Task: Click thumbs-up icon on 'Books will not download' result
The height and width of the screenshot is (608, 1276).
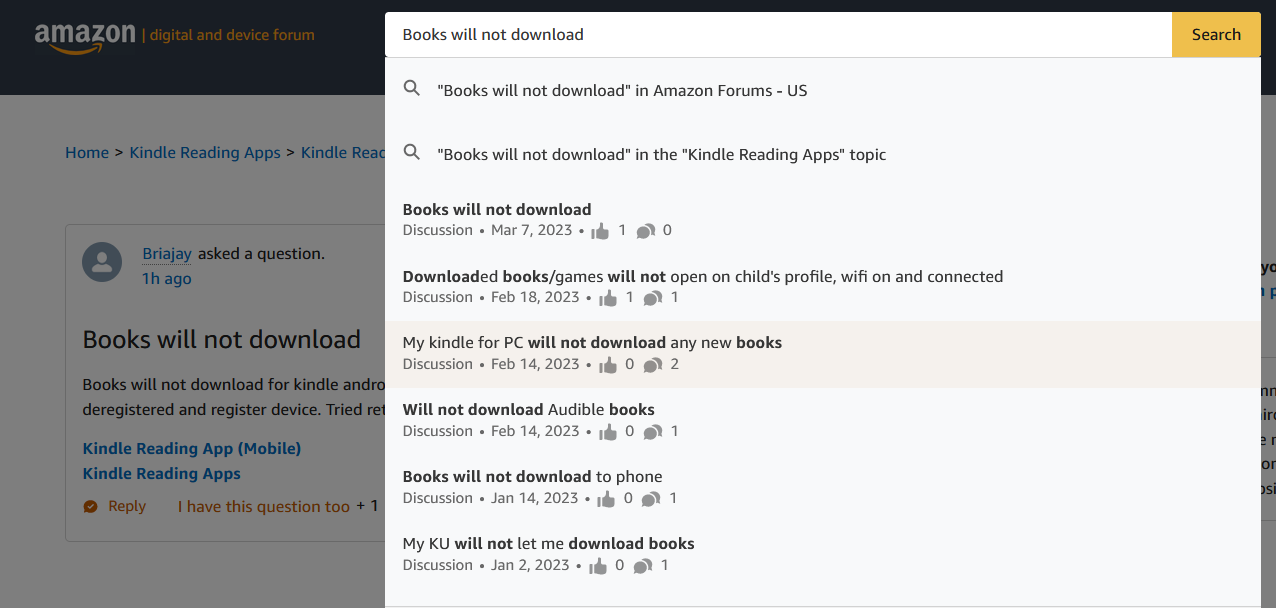Action: click(600, 229)
